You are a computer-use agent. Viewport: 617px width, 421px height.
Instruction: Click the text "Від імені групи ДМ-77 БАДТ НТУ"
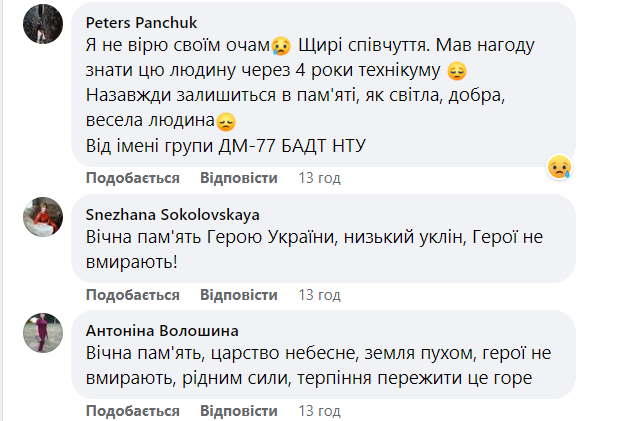[x=225, y=147]
